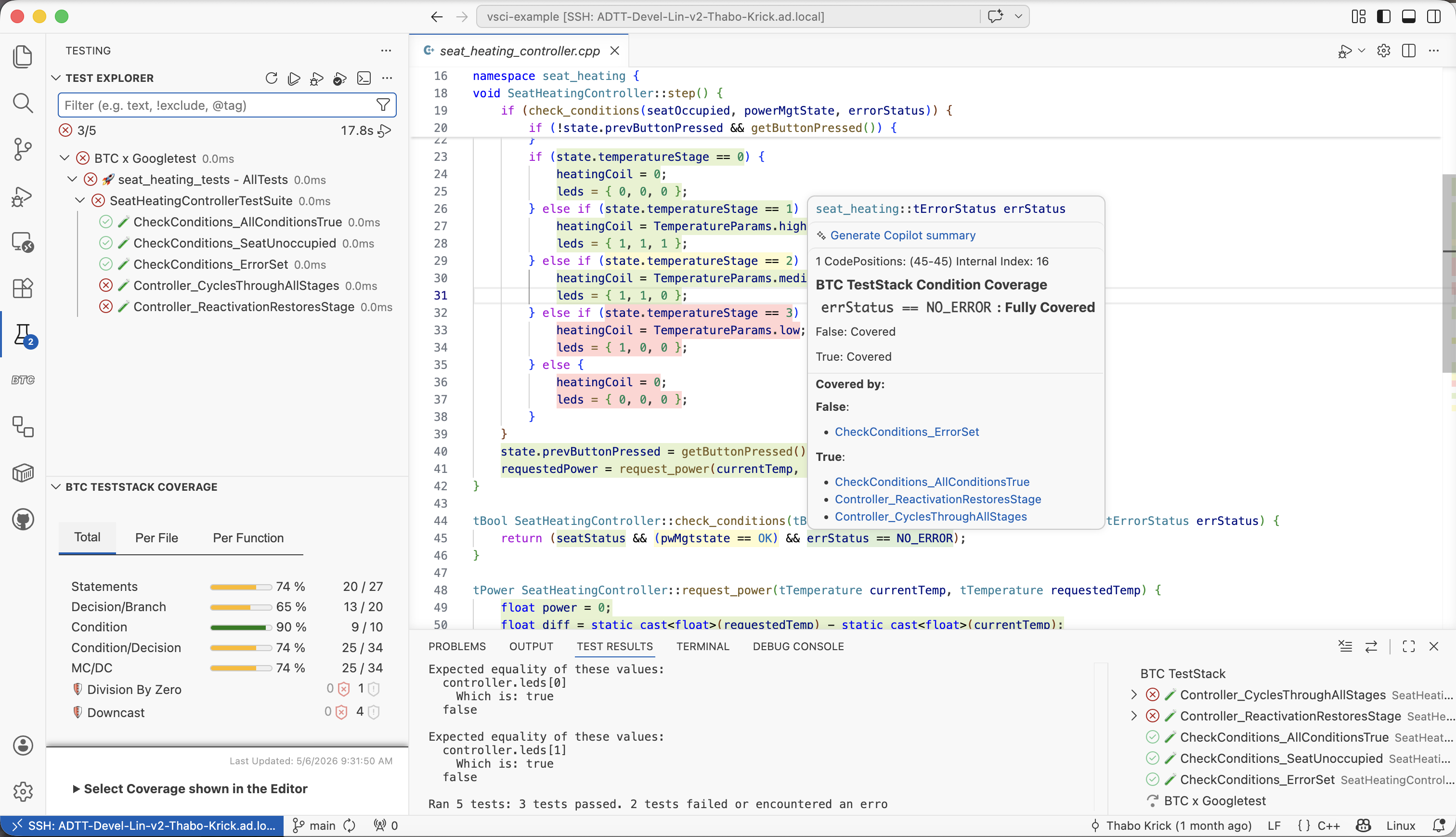Toggle bottom panel visibility
The image size is (1456, 837).
tap(1409, 17)
